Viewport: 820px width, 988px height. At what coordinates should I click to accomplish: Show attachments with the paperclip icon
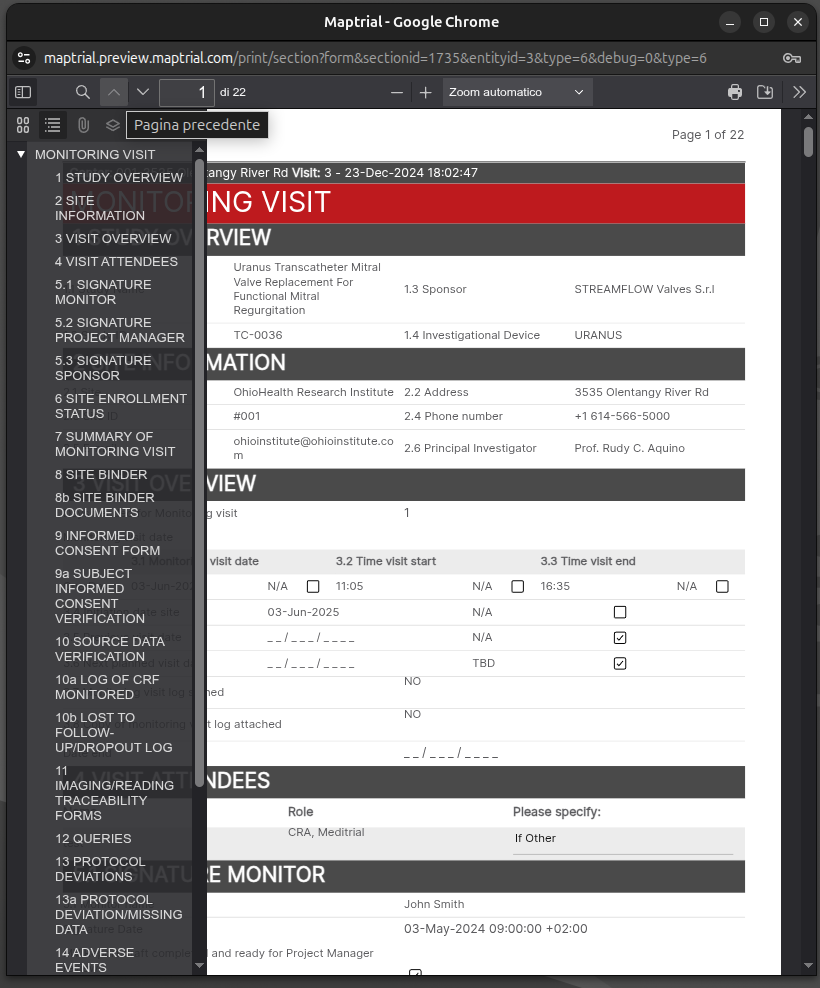83,125
